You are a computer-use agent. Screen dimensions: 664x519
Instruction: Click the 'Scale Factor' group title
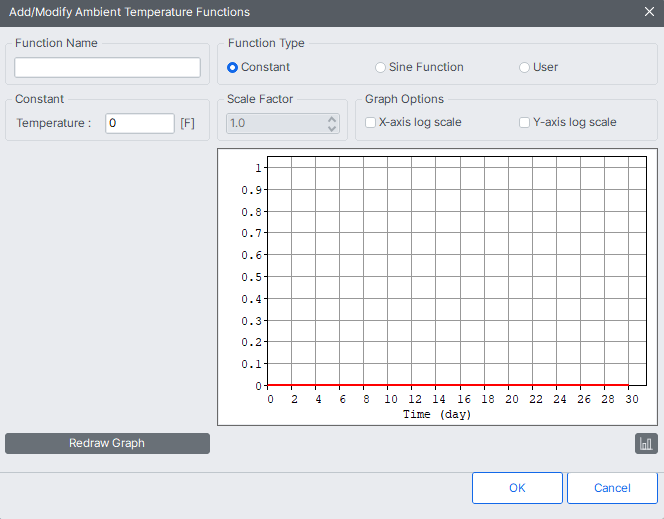click(x=260, y=99)
